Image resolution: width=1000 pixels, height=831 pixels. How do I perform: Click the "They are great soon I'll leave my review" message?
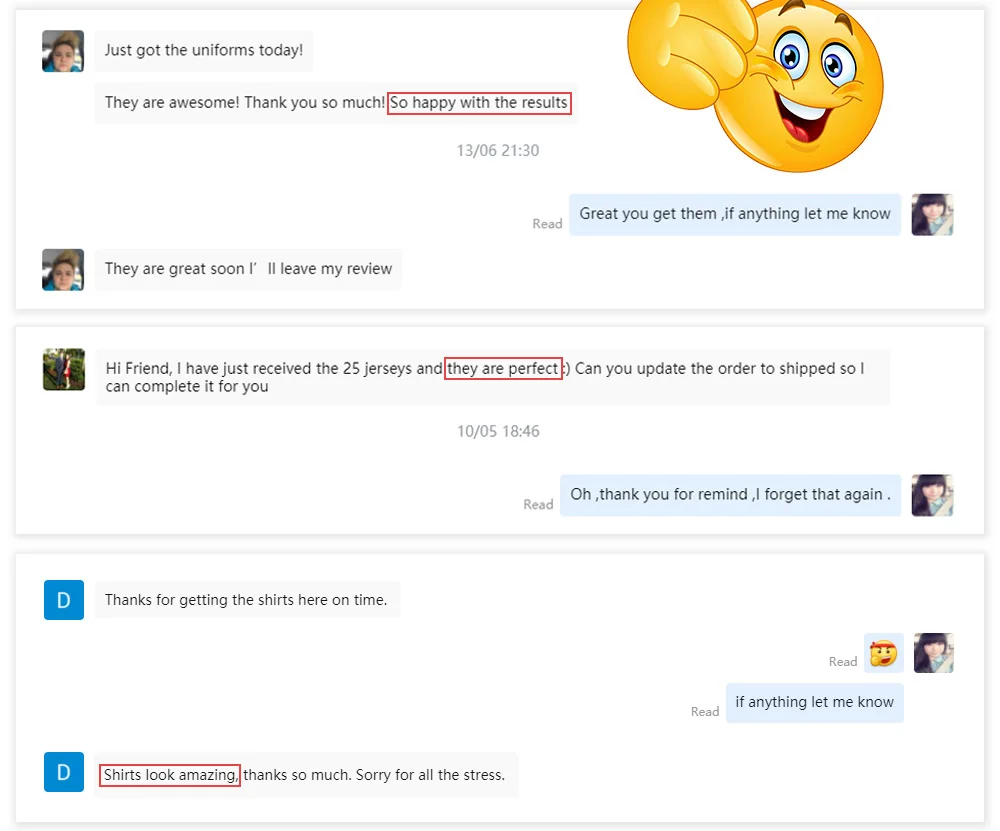[x=248, y=269]
